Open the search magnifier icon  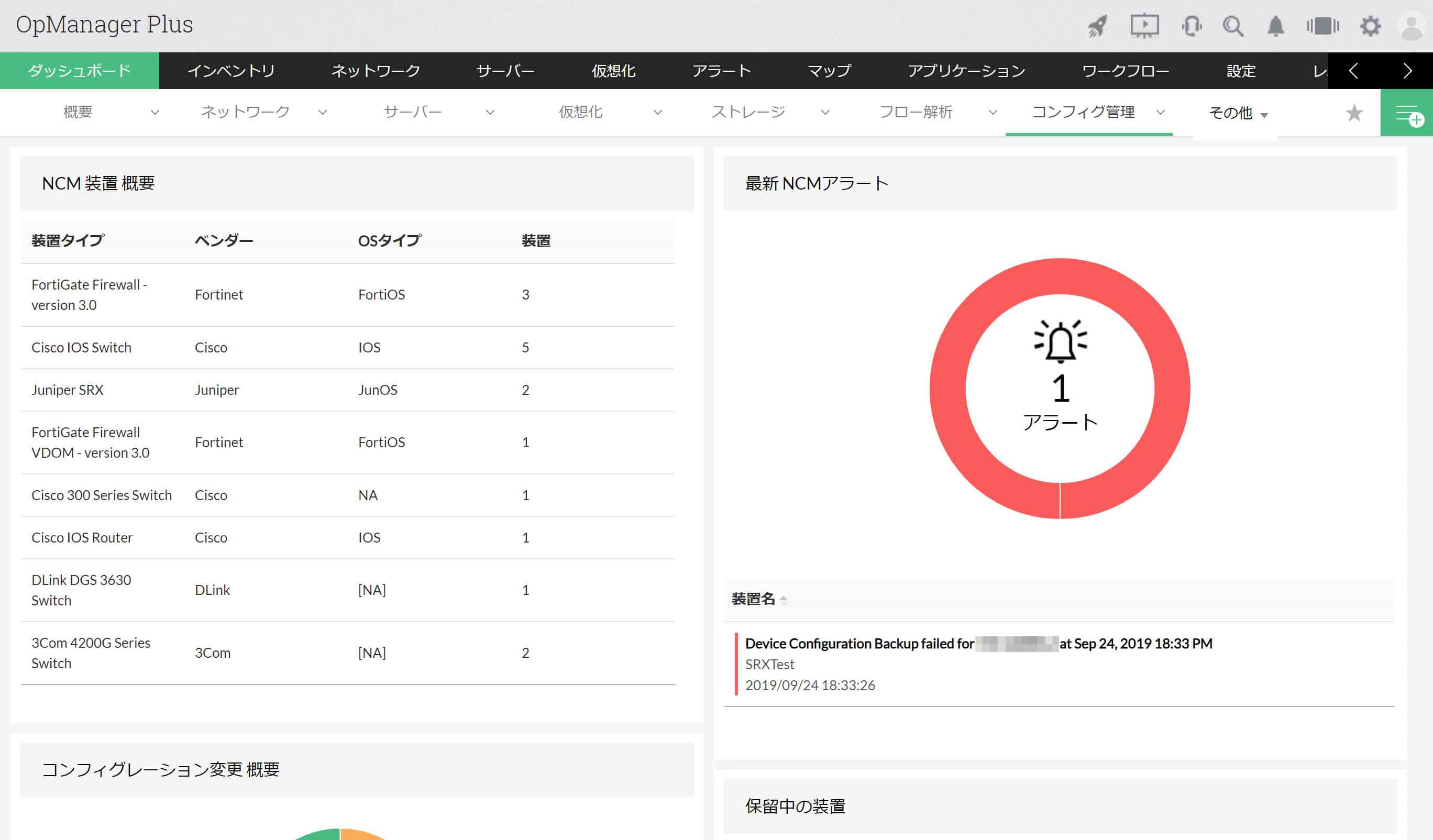tap(1232, 26)
